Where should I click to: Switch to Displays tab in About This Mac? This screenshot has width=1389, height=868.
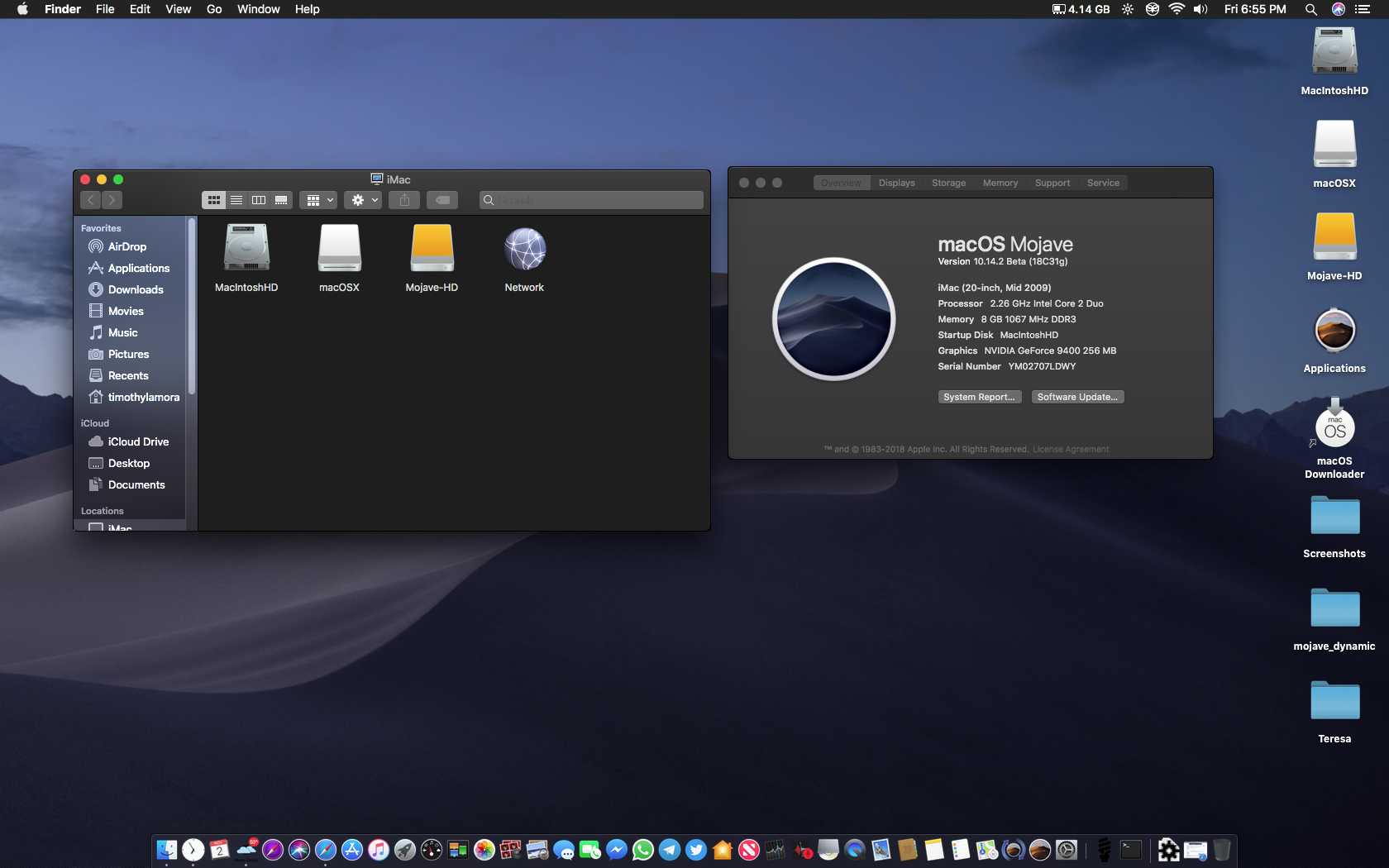tap(896, 183)
